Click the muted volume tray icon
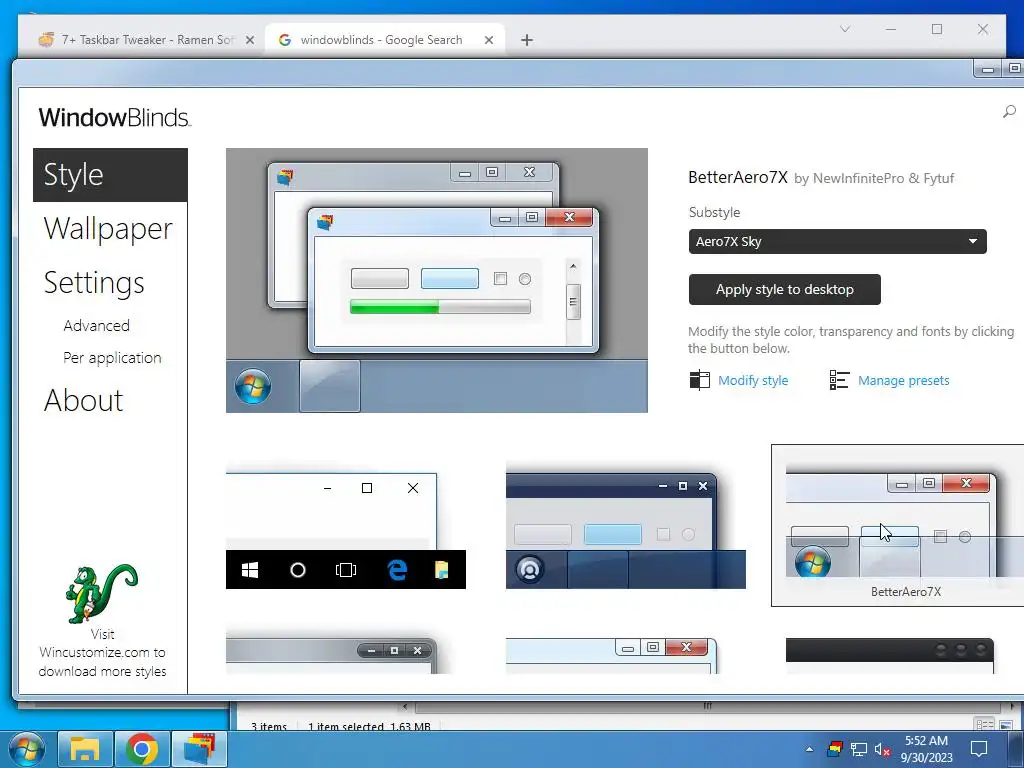This screenshot has height=768, width=1024. click(882, 750)
